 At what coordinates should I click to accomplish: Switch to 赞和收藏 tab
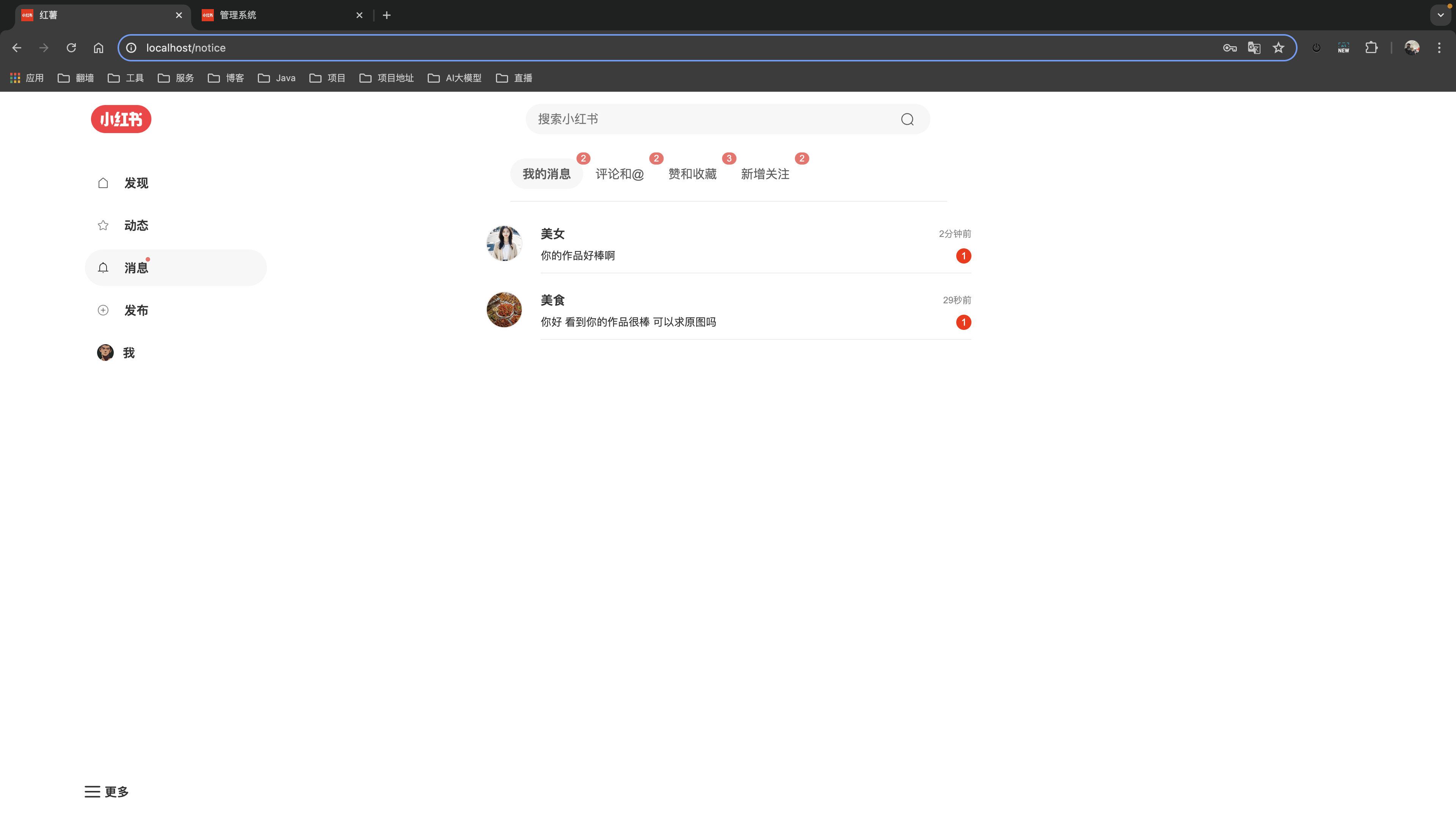coord(692,174)
